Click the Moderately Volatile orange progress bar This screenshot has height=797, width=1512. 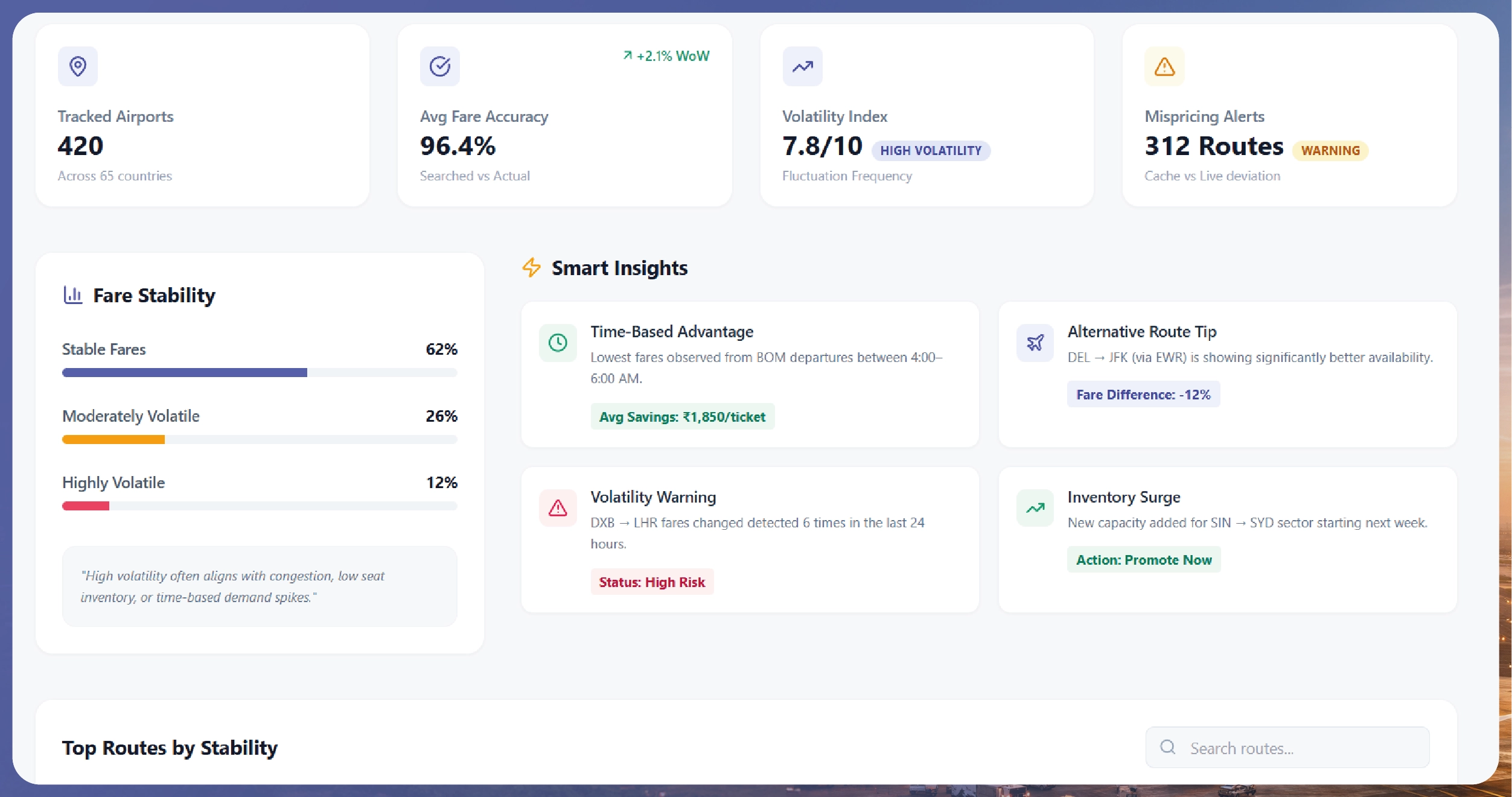tap(113, 440)
